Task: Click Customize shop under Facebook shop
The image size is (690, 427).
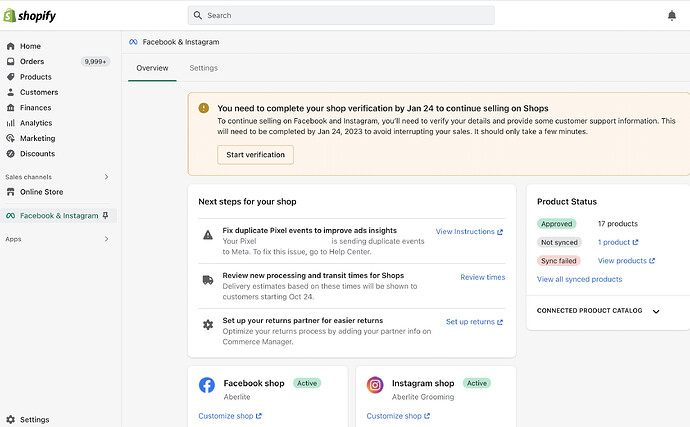Action: coord(230,416)
